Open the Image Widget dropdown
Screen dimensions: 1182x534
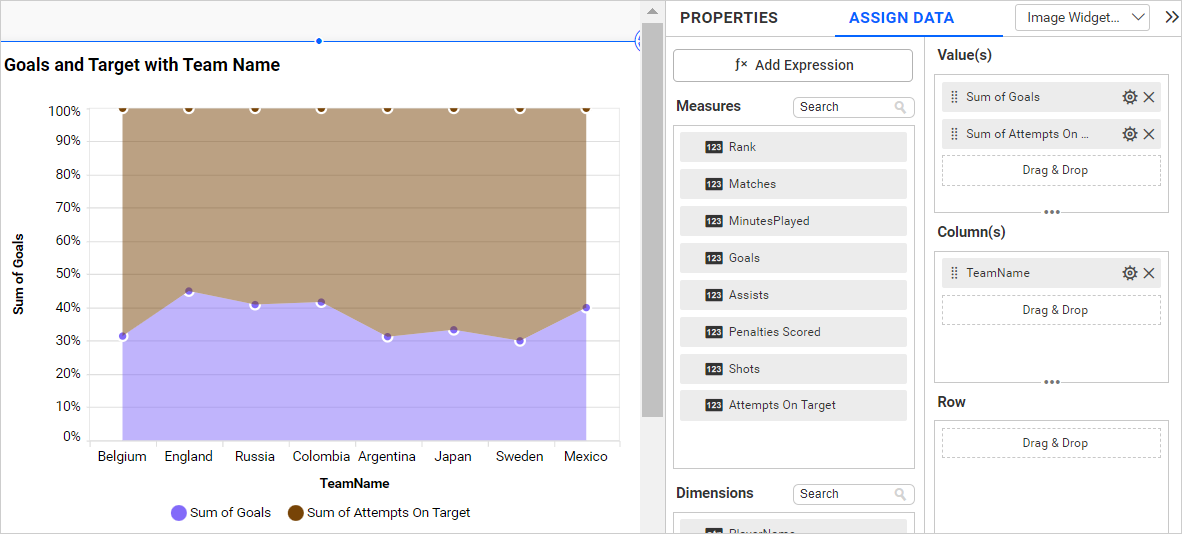(1082, 17)
